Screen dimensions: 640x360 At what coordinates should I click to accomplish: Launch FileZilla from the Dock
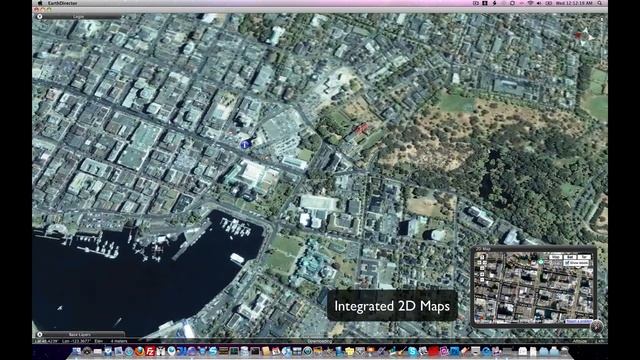pyautogui.click(x=150, y=351)
